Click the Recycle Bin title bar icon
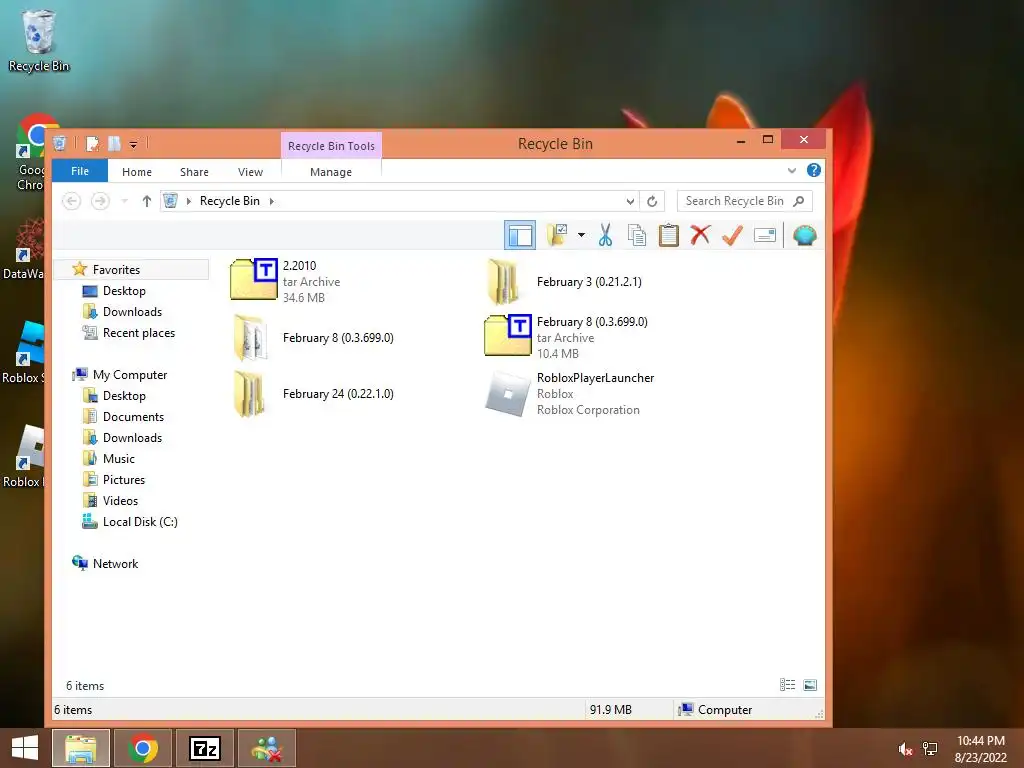Image resolution: width=1024 pixels, height=768 pixels. click(59, 143)
